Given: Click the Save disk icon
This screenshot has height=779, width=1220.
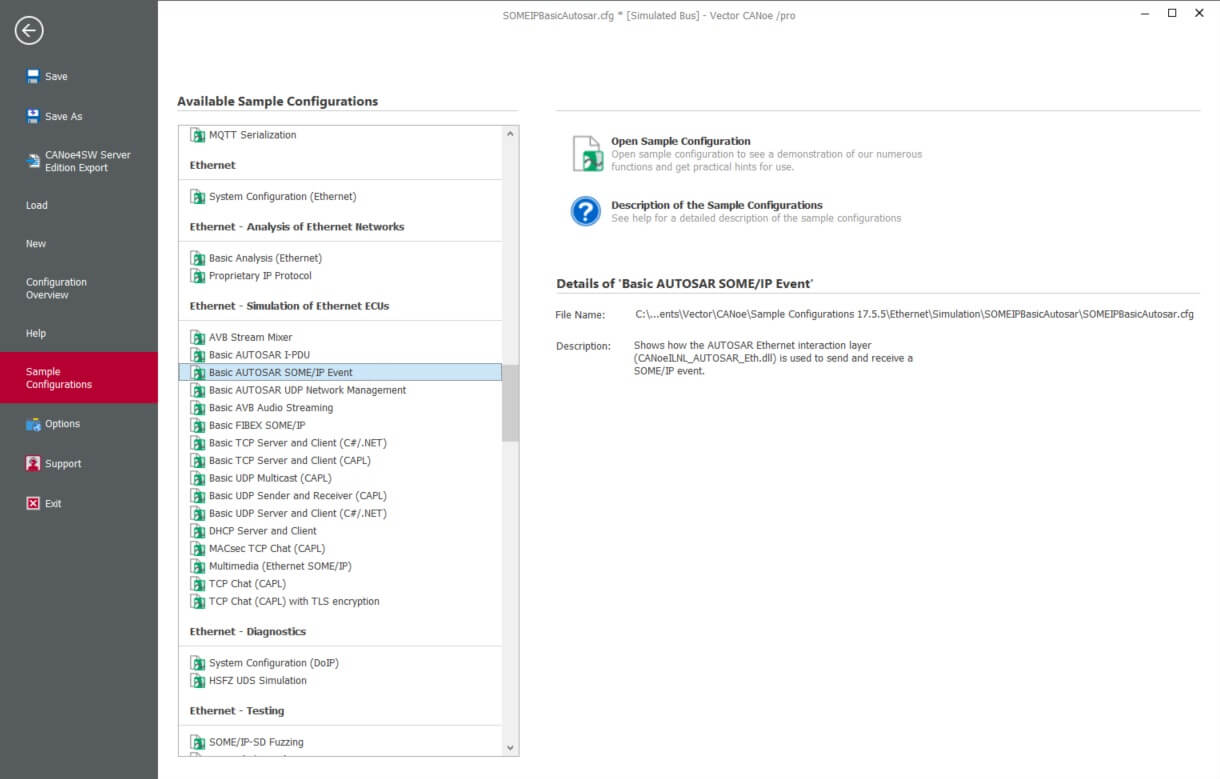Looking at the screenshot, I should click(33, 76).
